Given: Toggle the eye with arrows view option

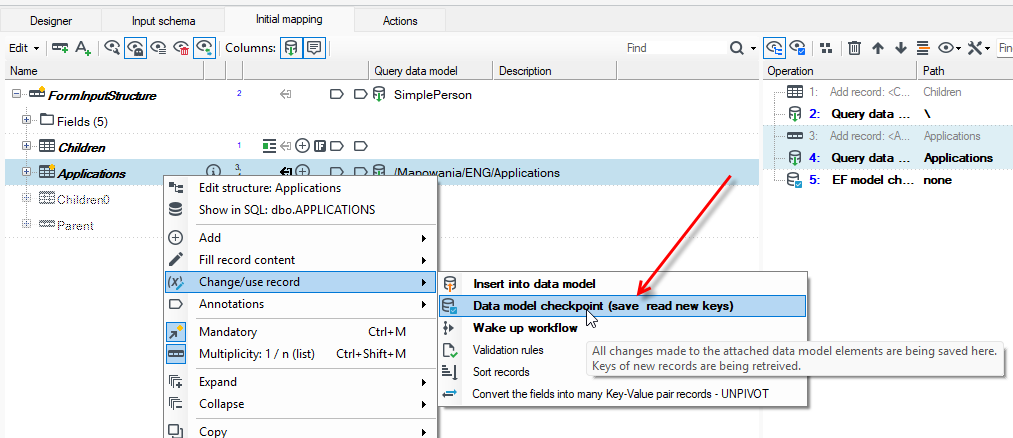Looking at the screenshot, I should (x=204, y=47).
